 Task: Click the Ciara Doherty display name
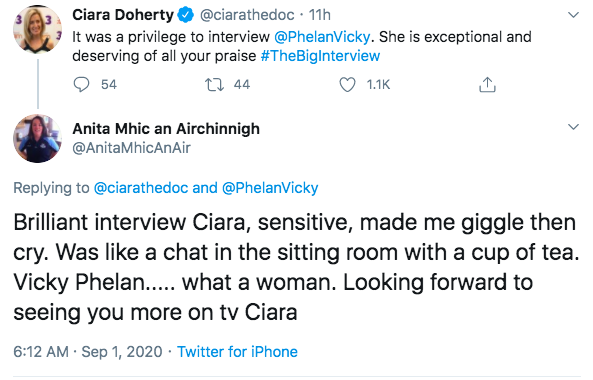pos(123,15)
